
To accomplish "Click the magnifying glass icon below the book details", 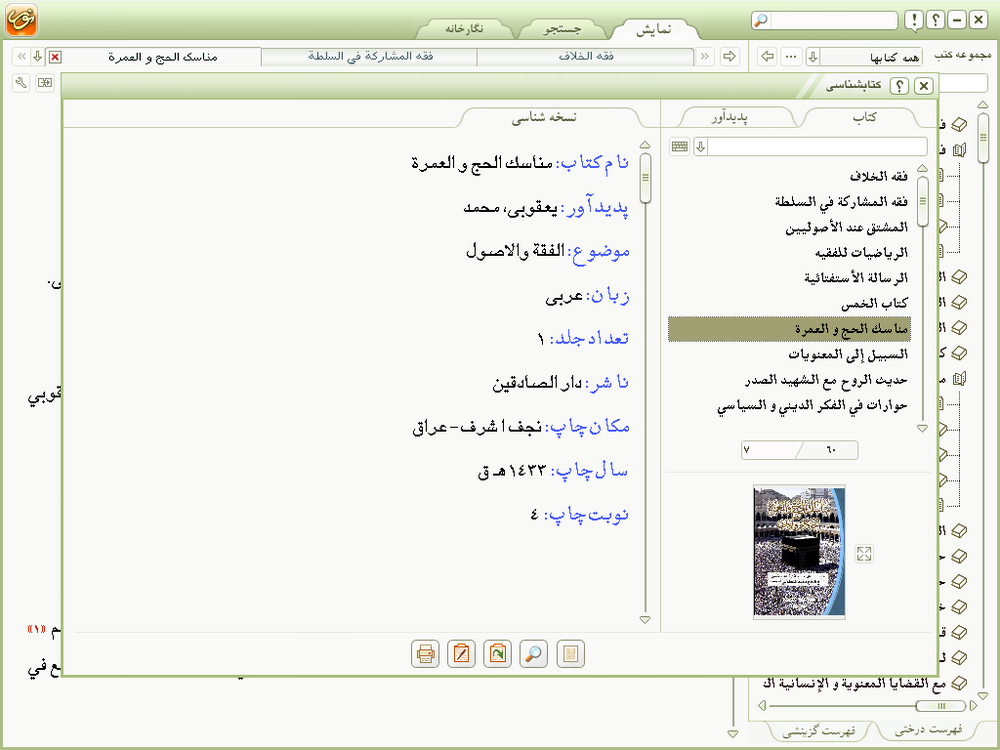I will (534, 654).
